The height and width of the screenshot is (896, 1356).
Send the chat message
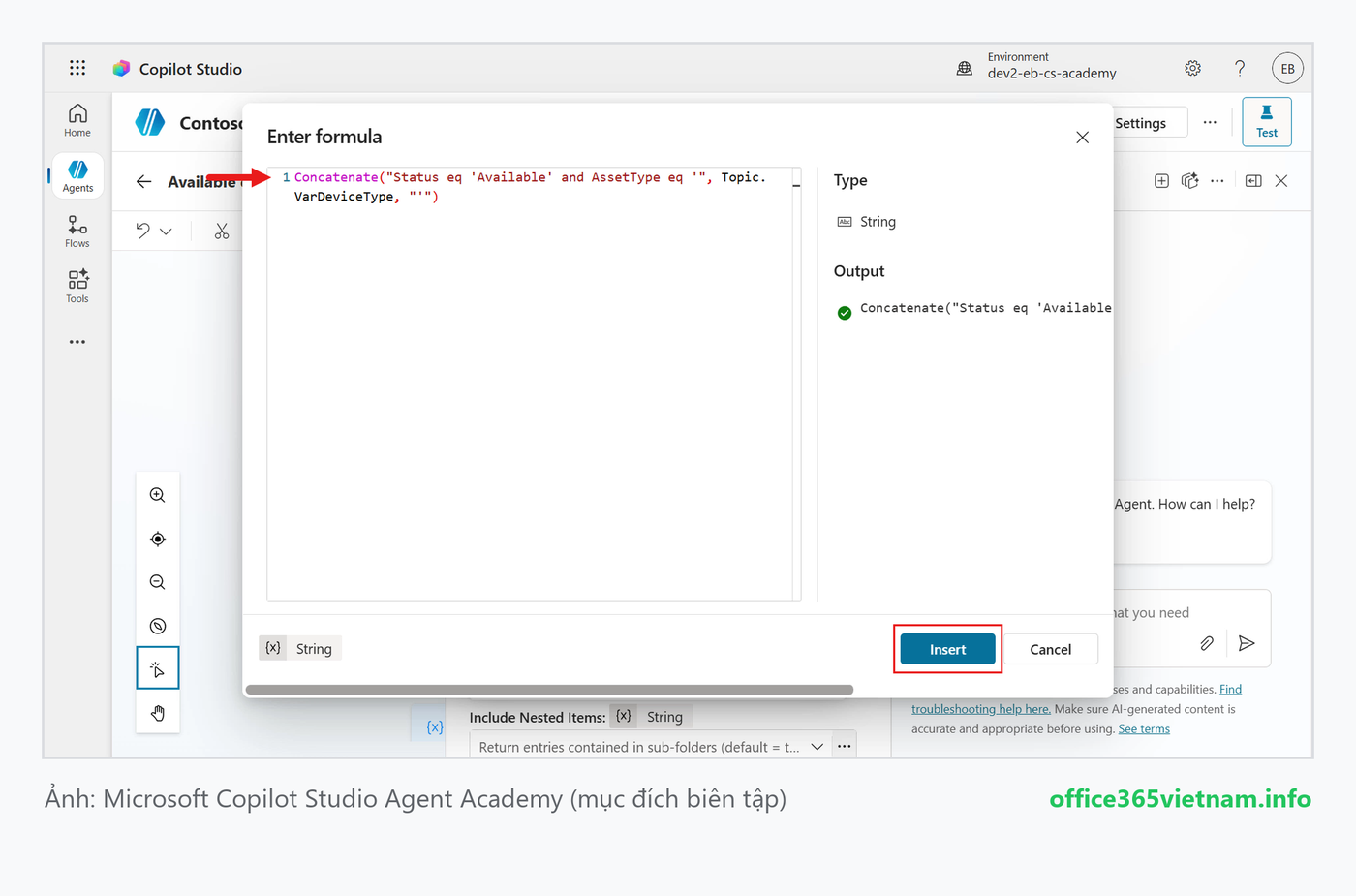[x=1247, y=643]
